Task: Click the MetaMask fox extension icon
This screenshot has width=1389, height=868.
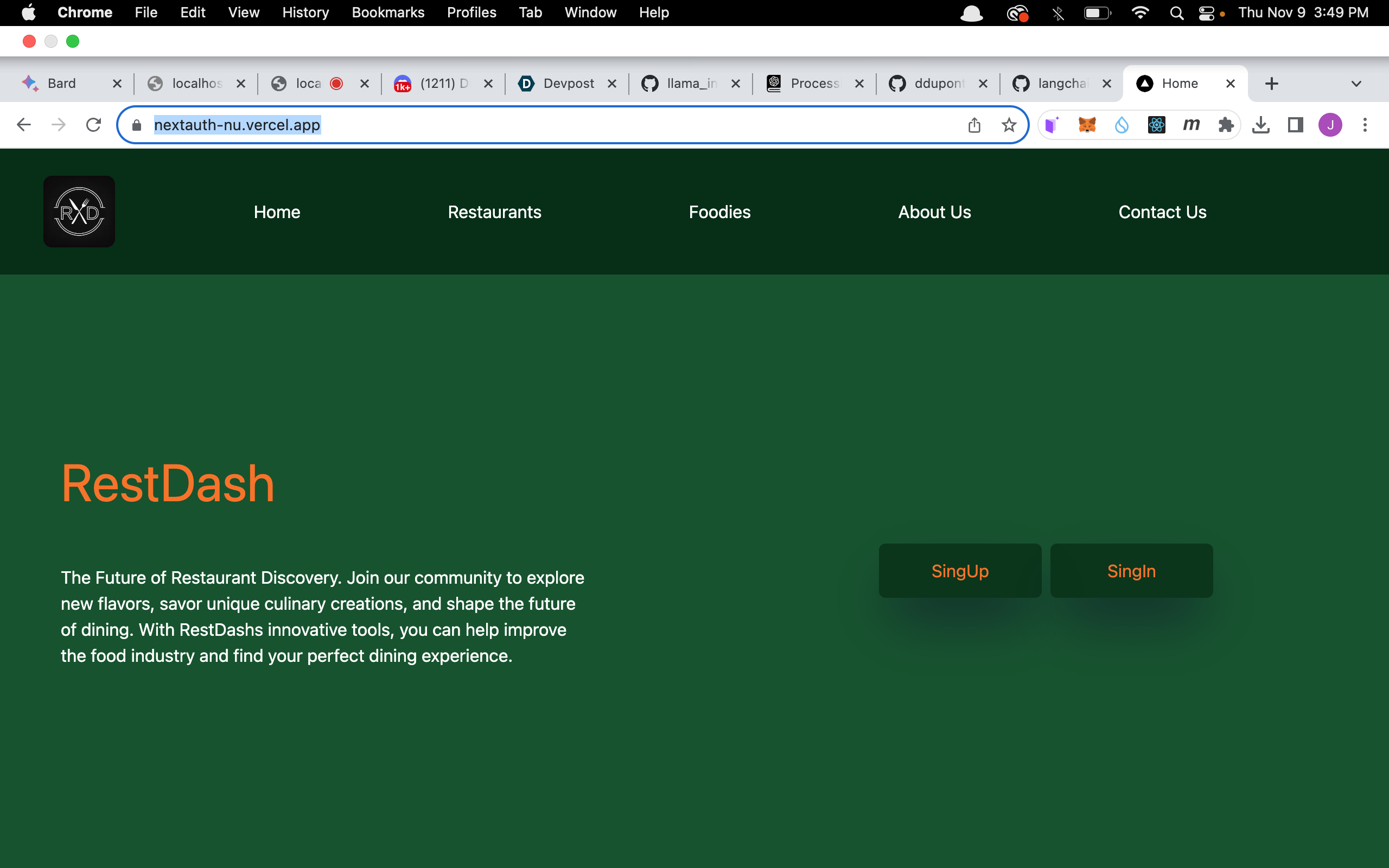Action: [1087, 125]
